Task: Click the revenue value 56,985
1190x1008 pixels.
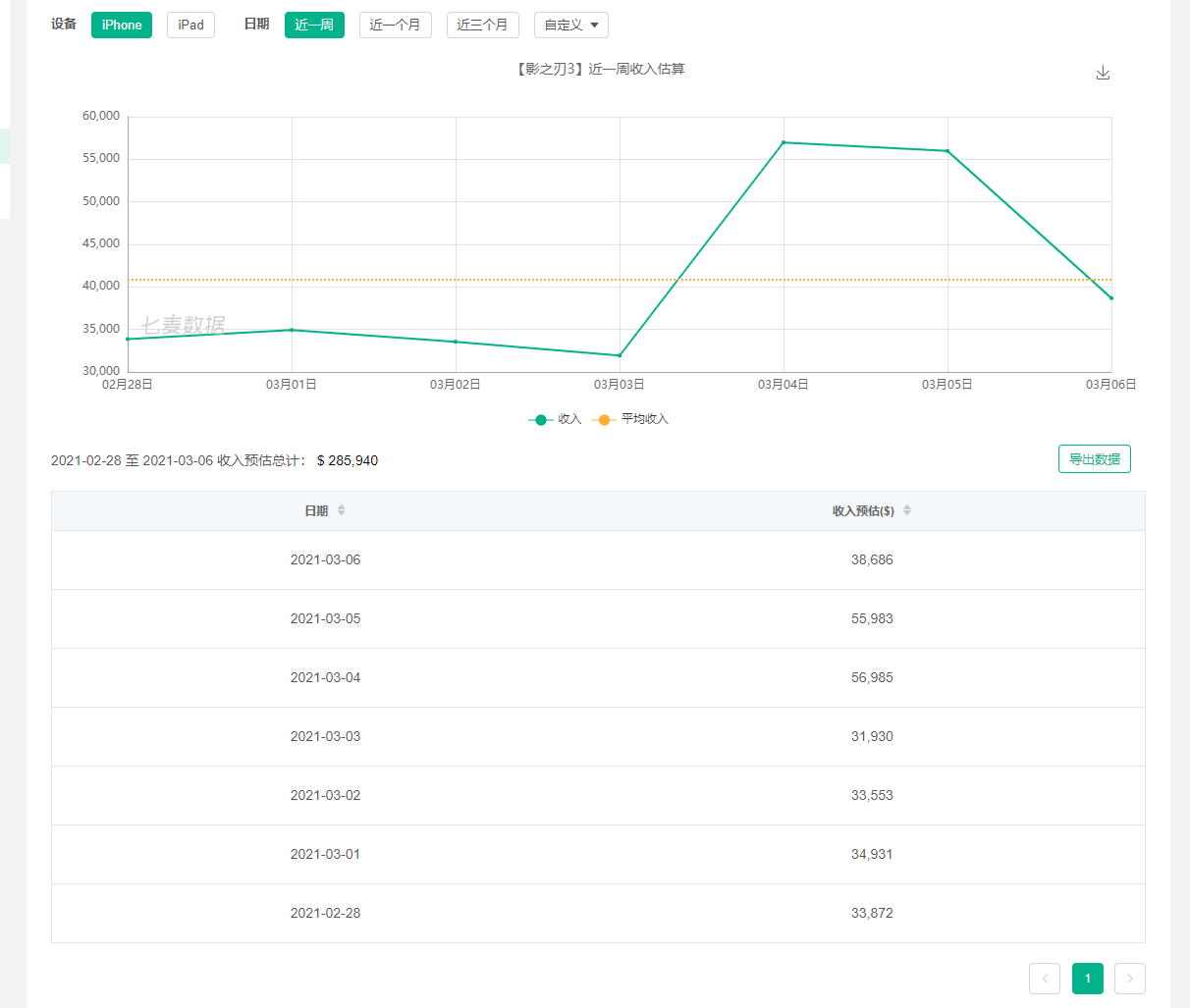Action: 872,677
